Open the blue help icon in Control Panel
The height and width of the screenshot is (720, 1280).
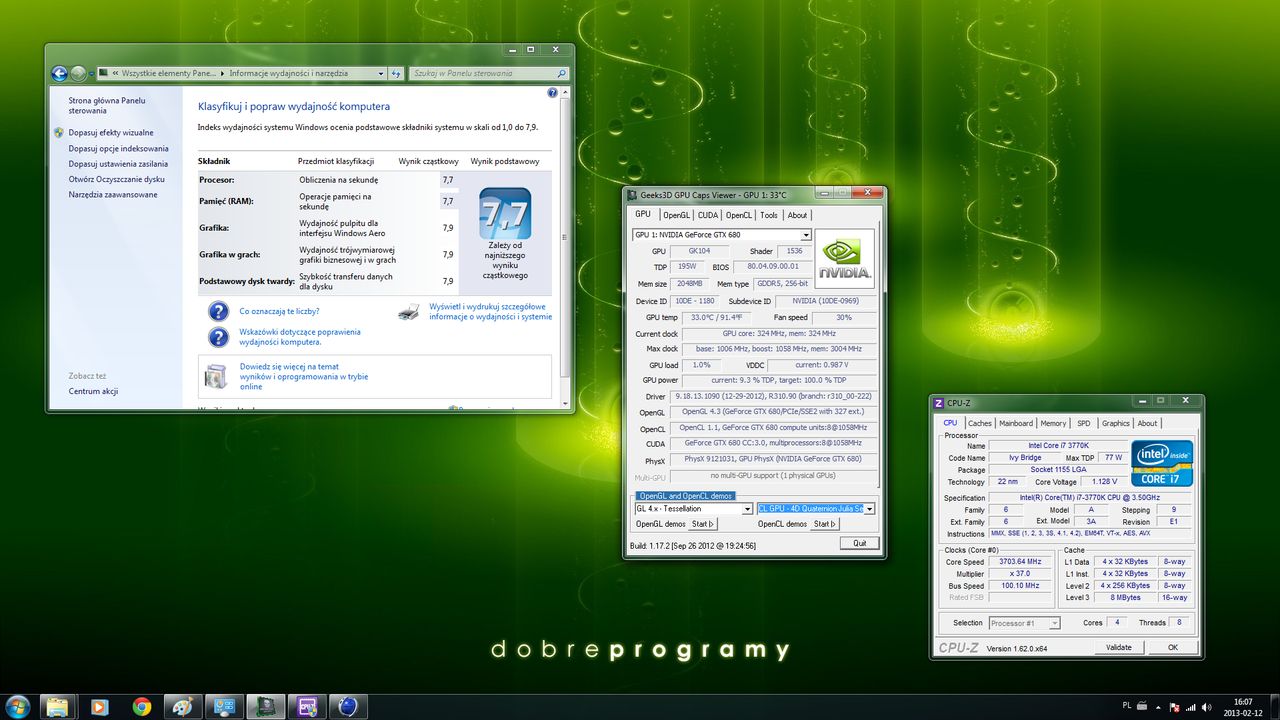tap(553, 92)
